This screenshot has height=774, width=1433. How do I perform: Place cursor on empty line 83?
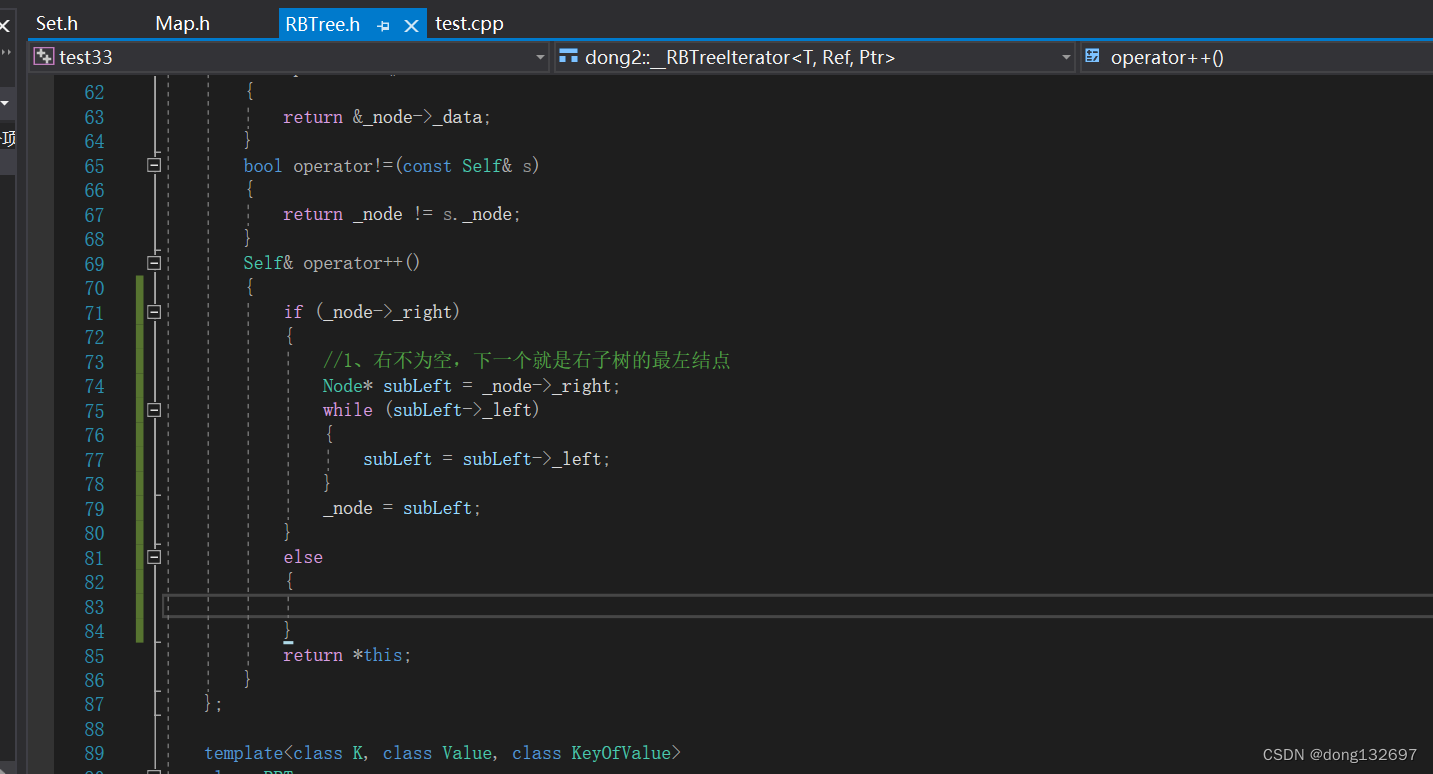[797, 606]
